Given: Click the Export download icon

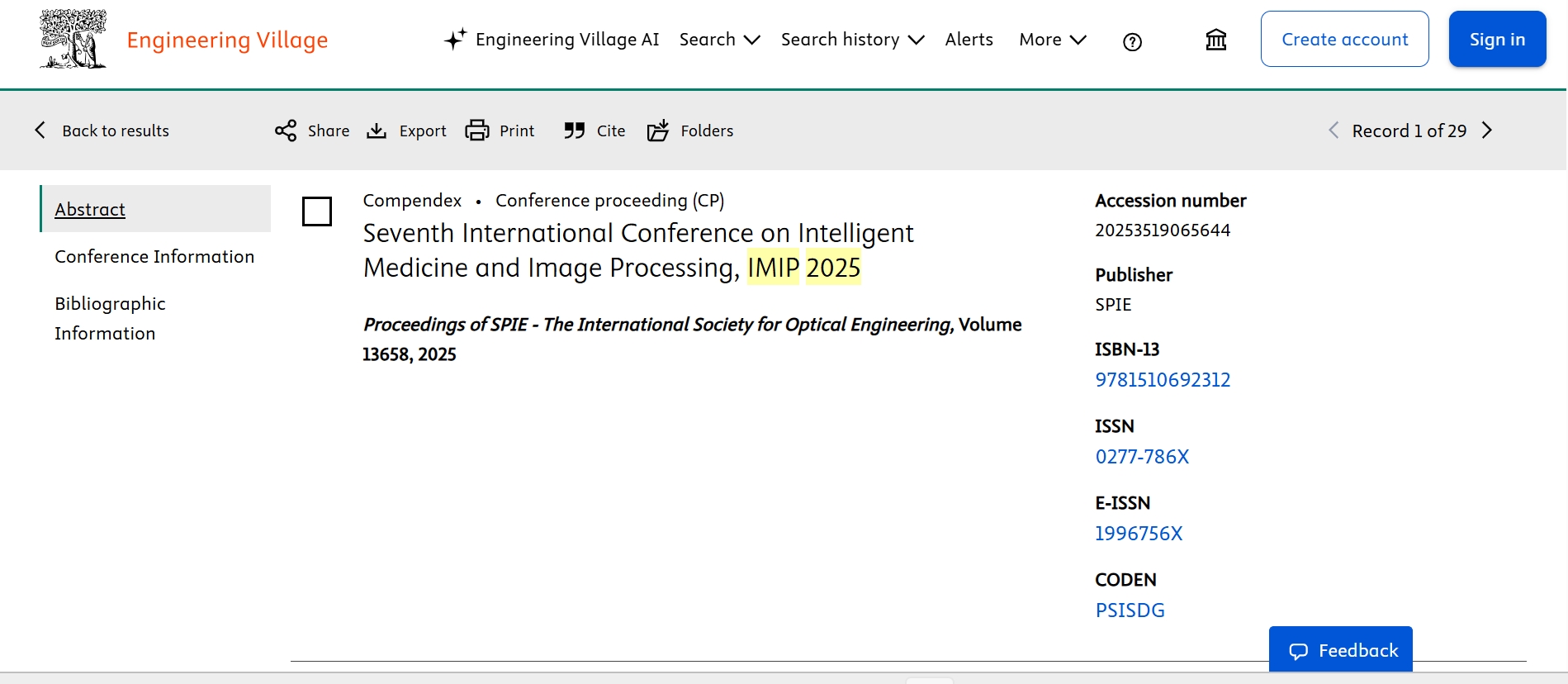Looking at the screenshot, I should click(x=377, y=131).
